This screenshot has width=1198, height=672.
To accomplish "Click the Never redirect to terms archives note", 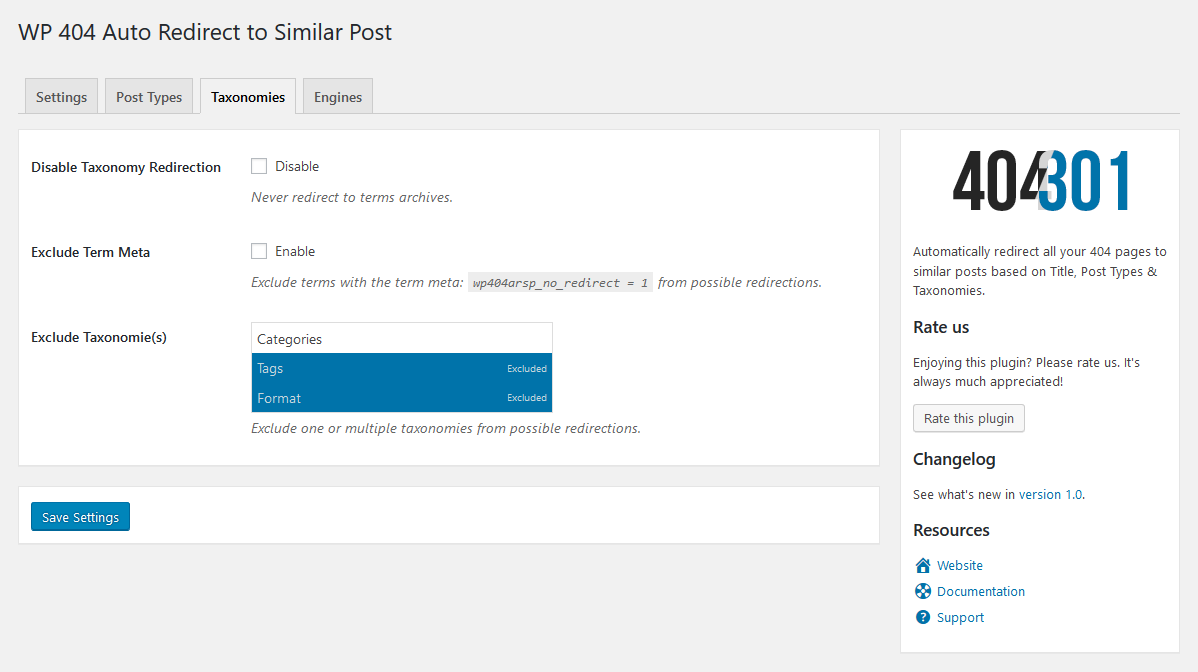I will point(352,197).
